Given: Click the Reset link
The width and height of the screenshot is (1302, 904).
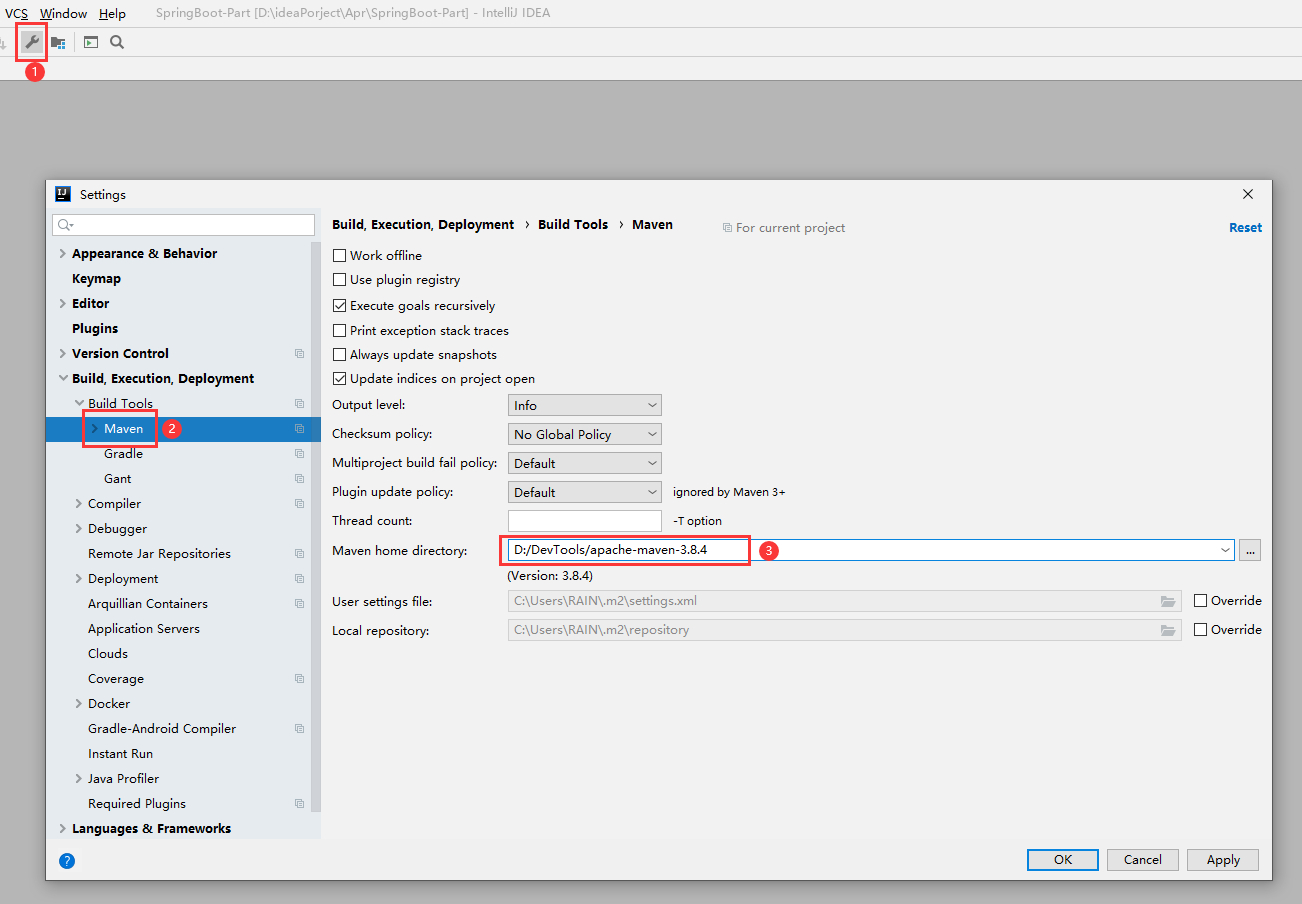Looking at the screenshot, I should [x=1245, y=227].
